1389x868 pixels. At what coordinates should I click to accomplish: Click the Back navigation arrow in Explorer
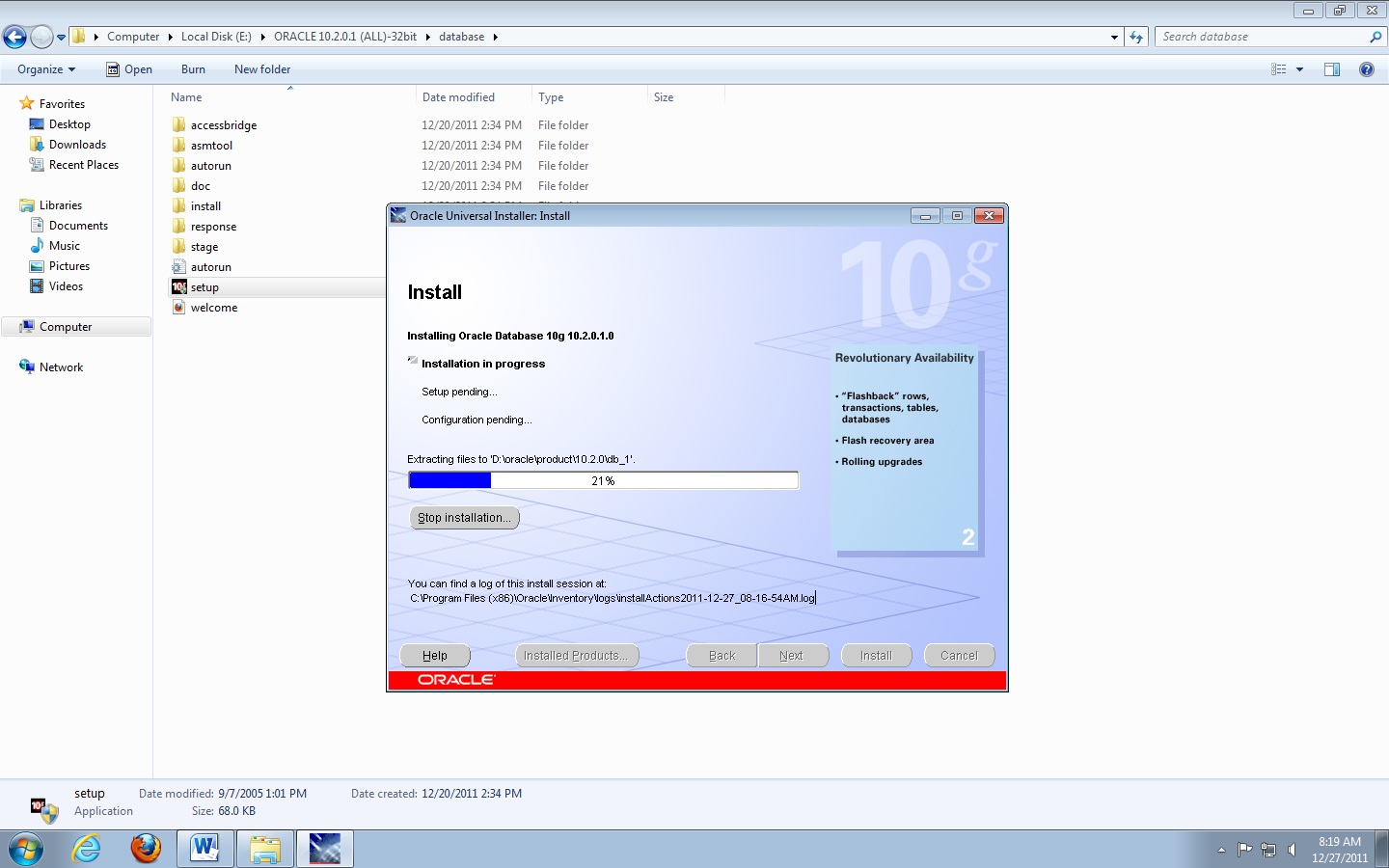pos(14,37)
